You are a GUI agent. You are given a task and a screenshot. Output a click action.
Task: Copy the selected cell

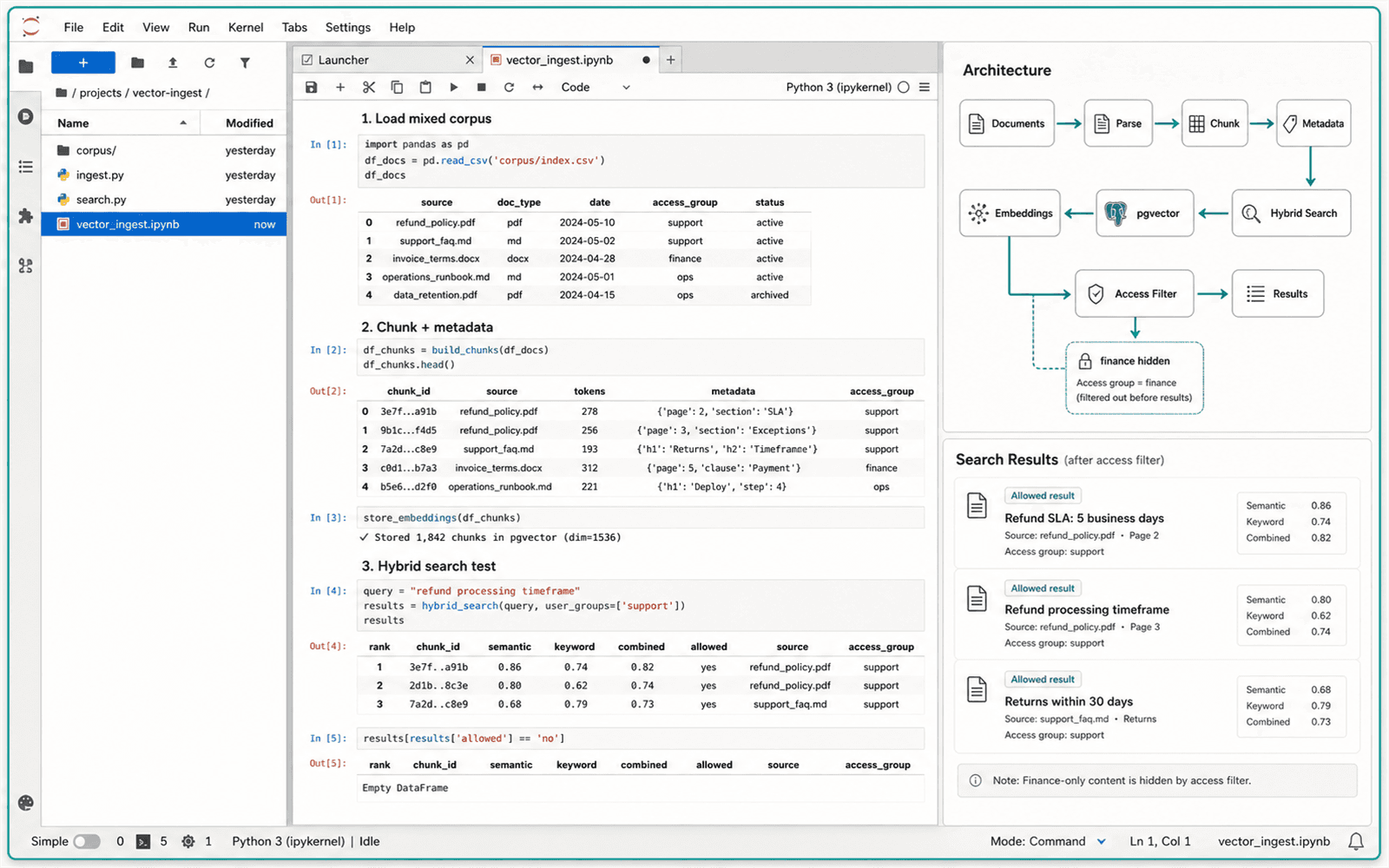397,87
